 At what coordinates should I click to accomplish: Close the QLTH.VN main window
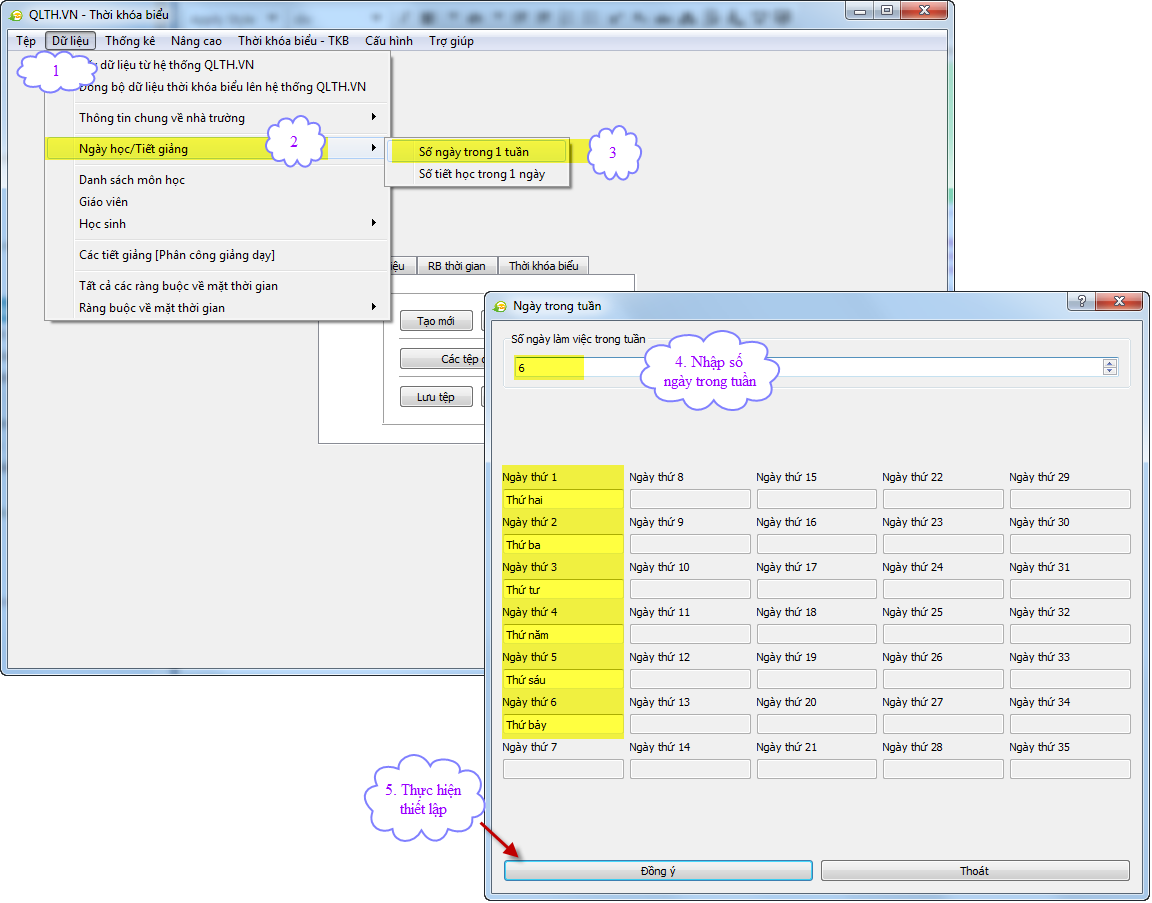coord(924,10)
